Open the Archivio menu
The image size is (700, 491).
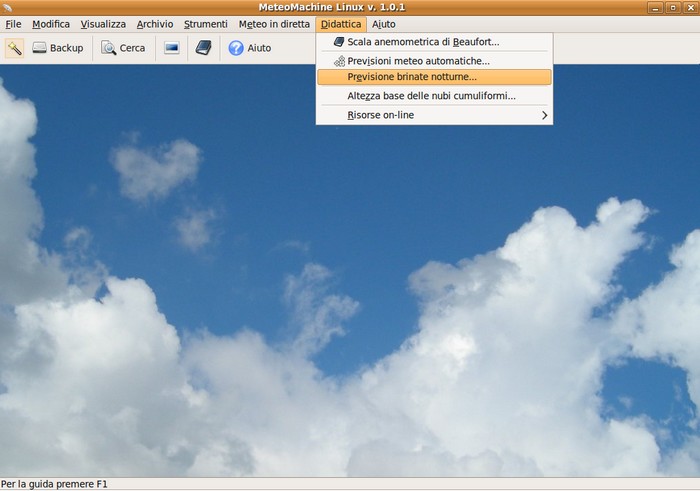click(155, 24)
